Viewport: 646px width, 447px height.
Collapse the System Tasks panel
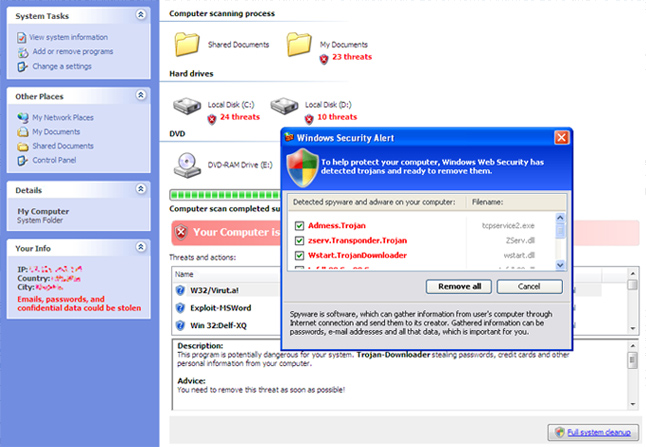pos(140,15)
